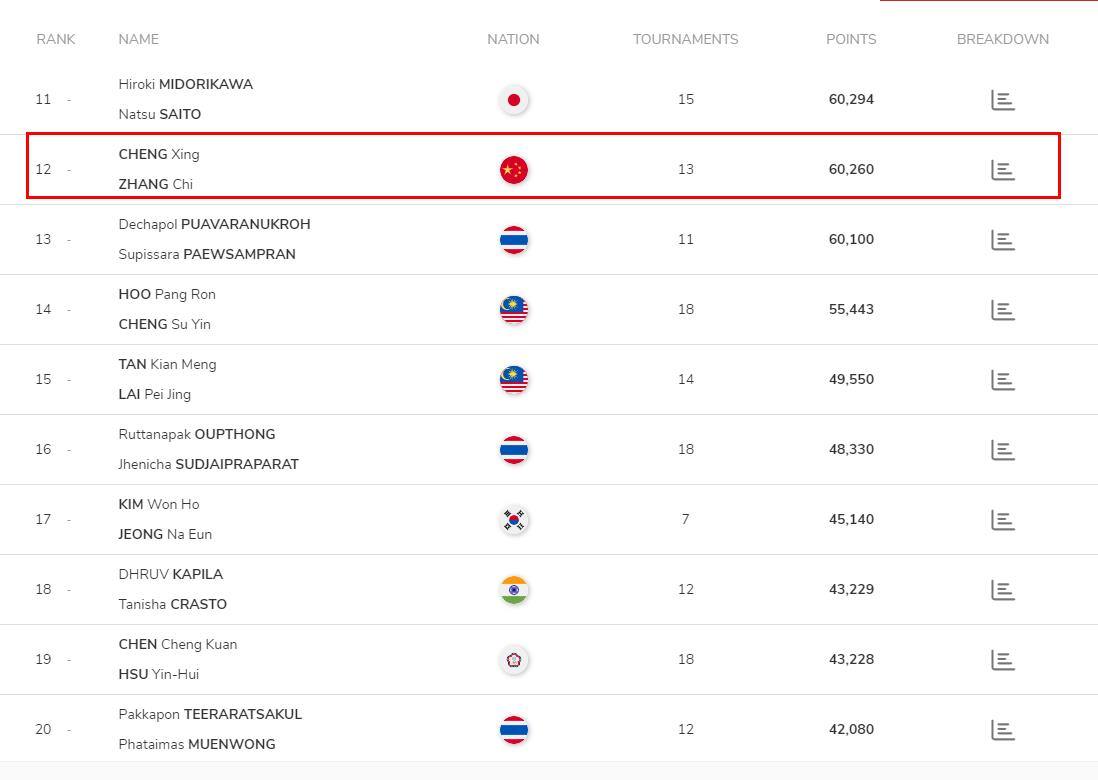
Task: Open breakdown for Chen Cheng Kuan pair
Action: [x=1003, y=660]
